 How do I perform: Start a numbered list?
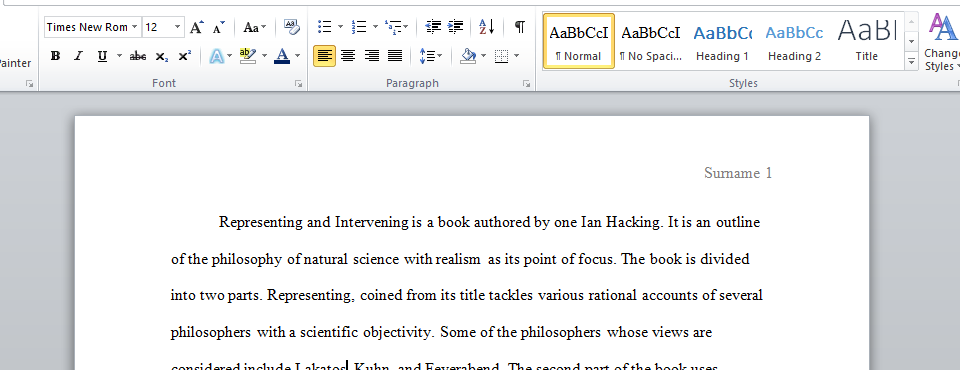359,27
